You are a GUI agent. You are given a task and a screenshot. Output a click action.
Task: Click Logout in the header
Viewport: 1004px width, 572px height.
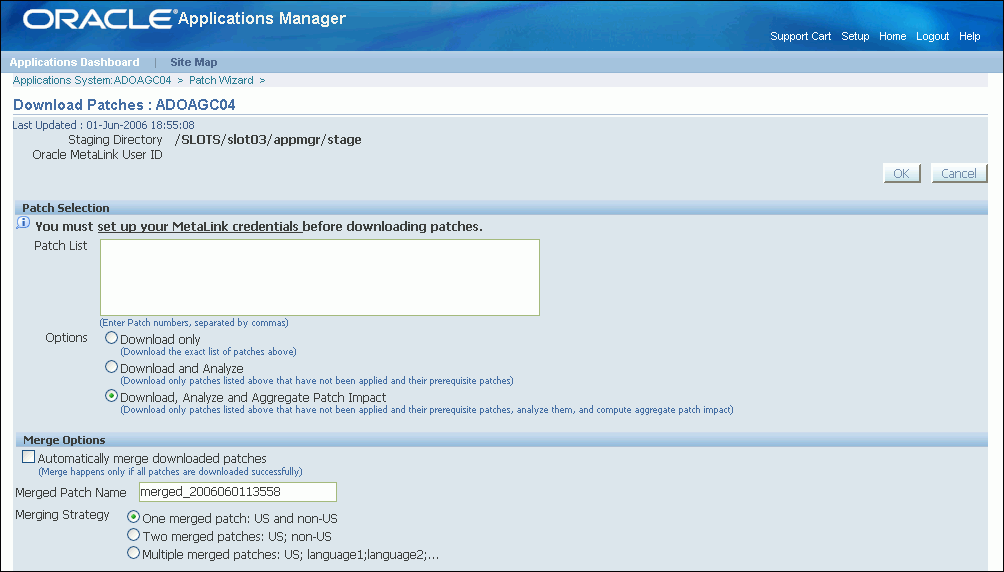click(932, 37)
